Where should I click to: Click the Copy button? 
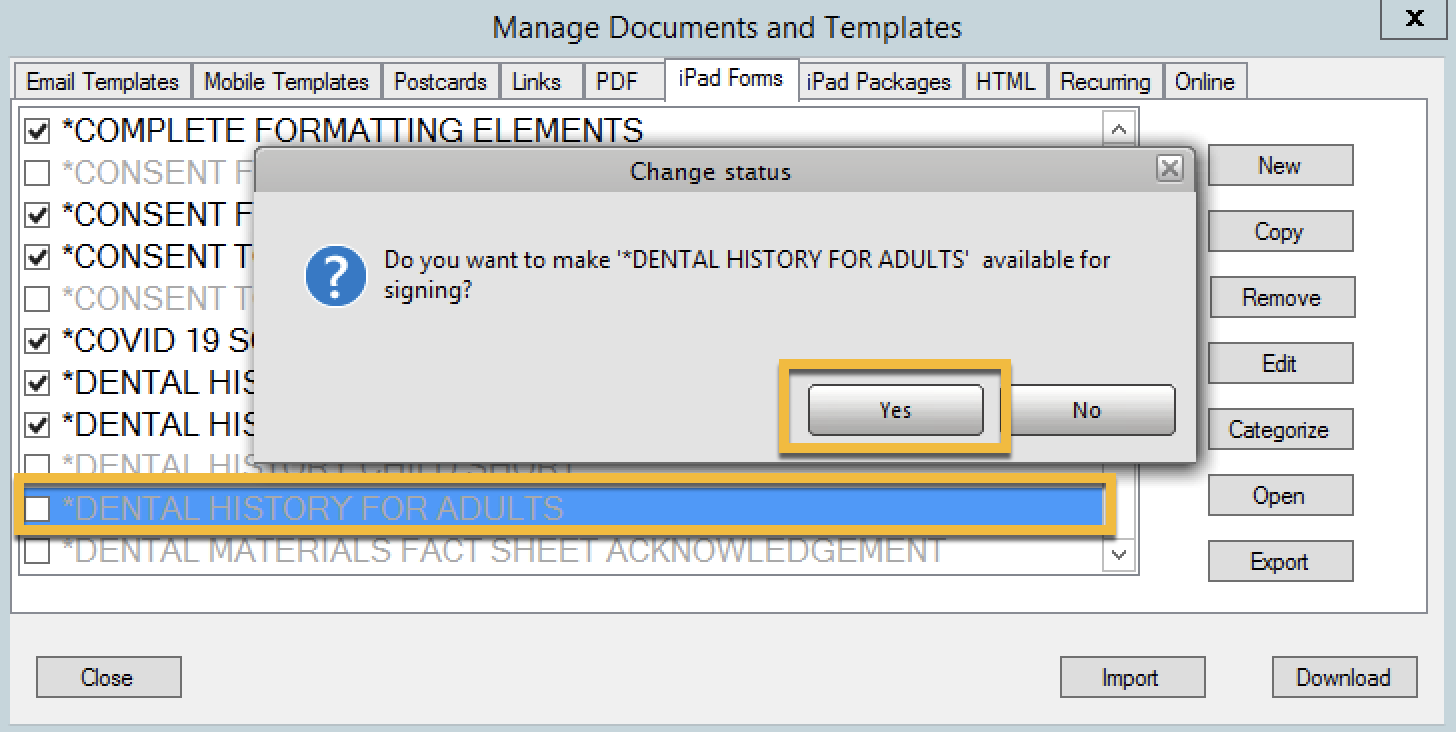pyautogui.click(x=1280, y=232)
